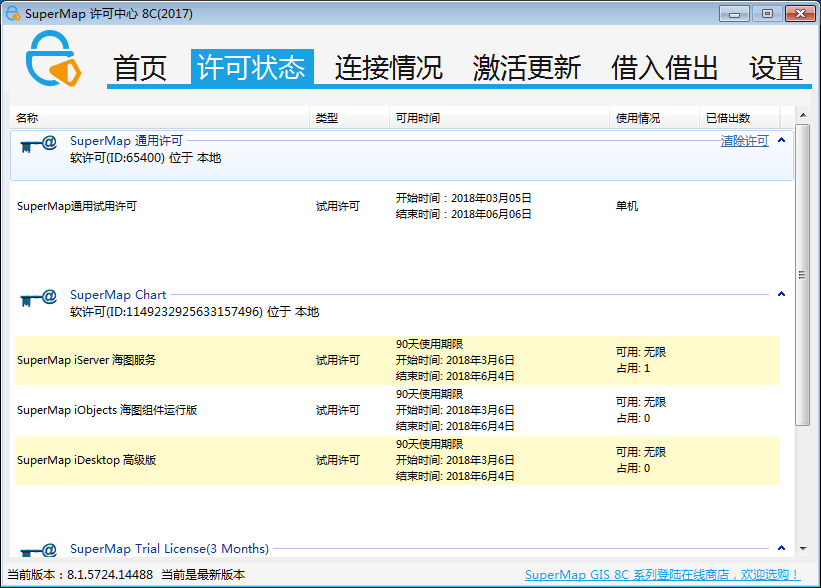Select the SuperMap iServer 海图服务 row
The width and height of the screenshot is (821, 588).
[397, 360]
